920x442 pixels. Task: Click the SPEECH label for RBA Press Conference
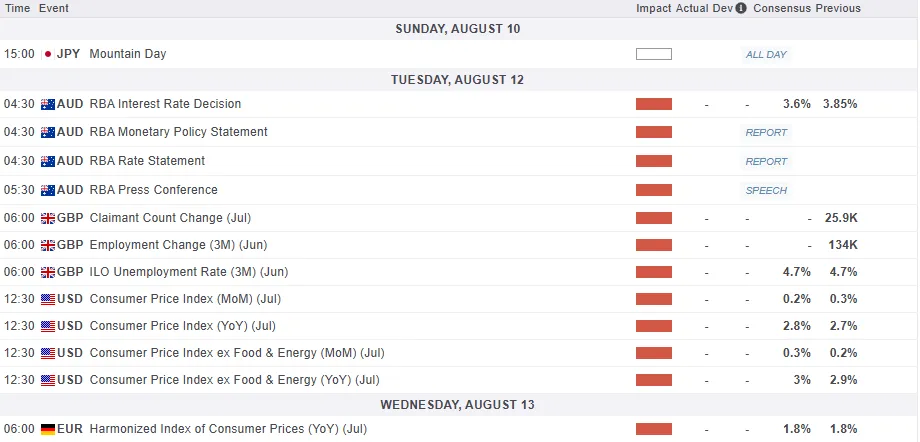(766, 190)
